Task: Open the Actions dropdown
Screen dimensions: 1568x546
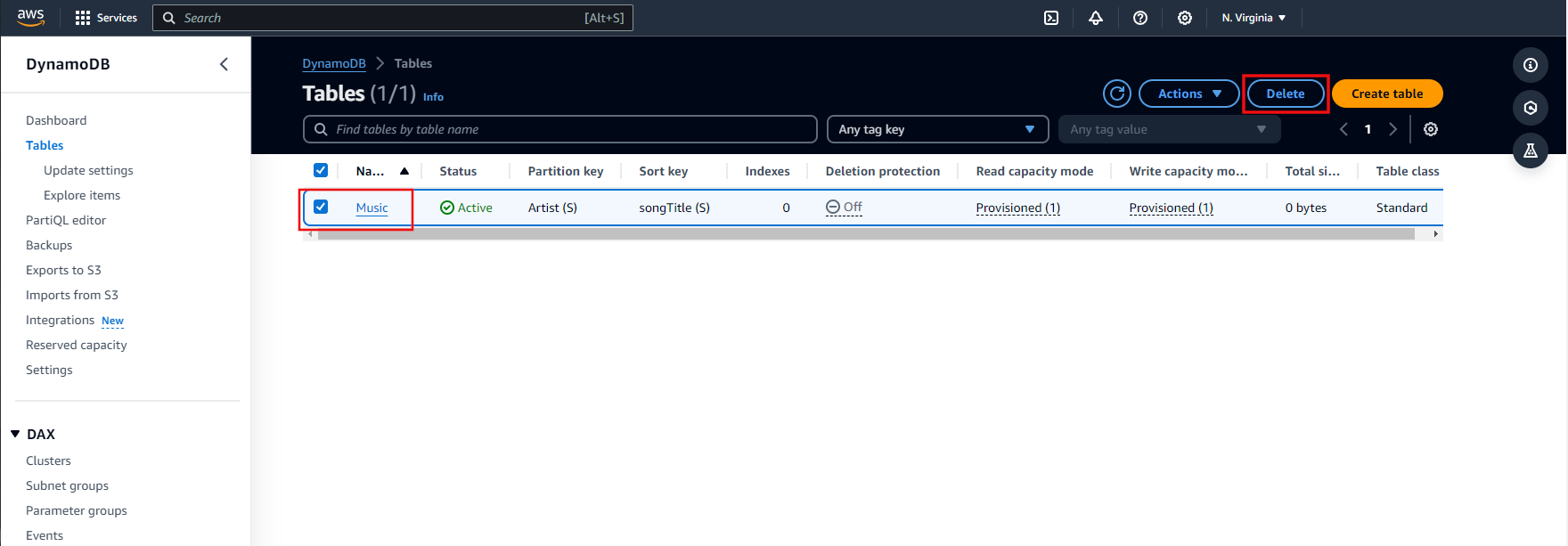Action: (x=1189, y=94)
